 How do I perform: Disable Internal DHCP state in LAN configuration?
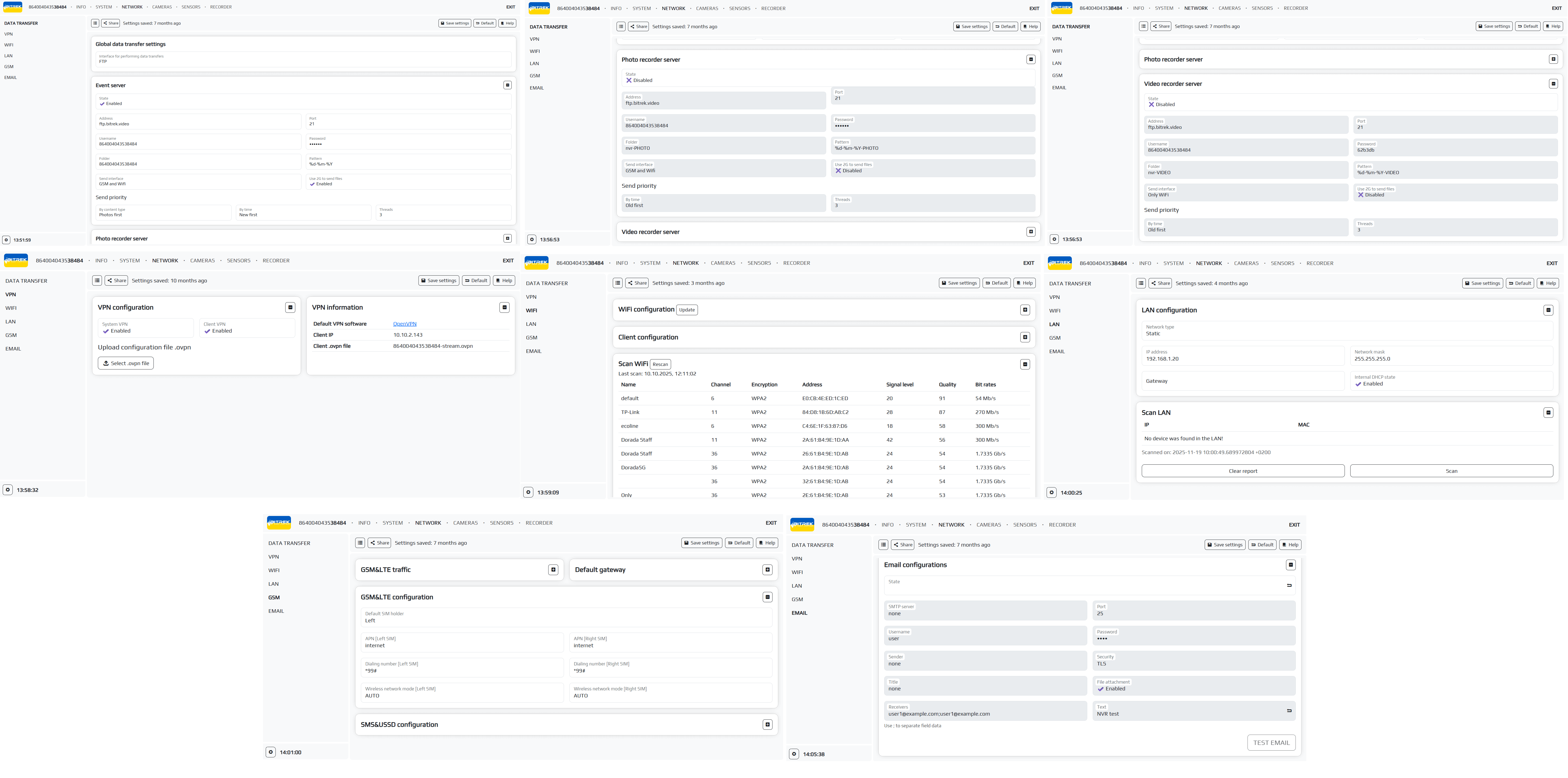point(1358,384)
